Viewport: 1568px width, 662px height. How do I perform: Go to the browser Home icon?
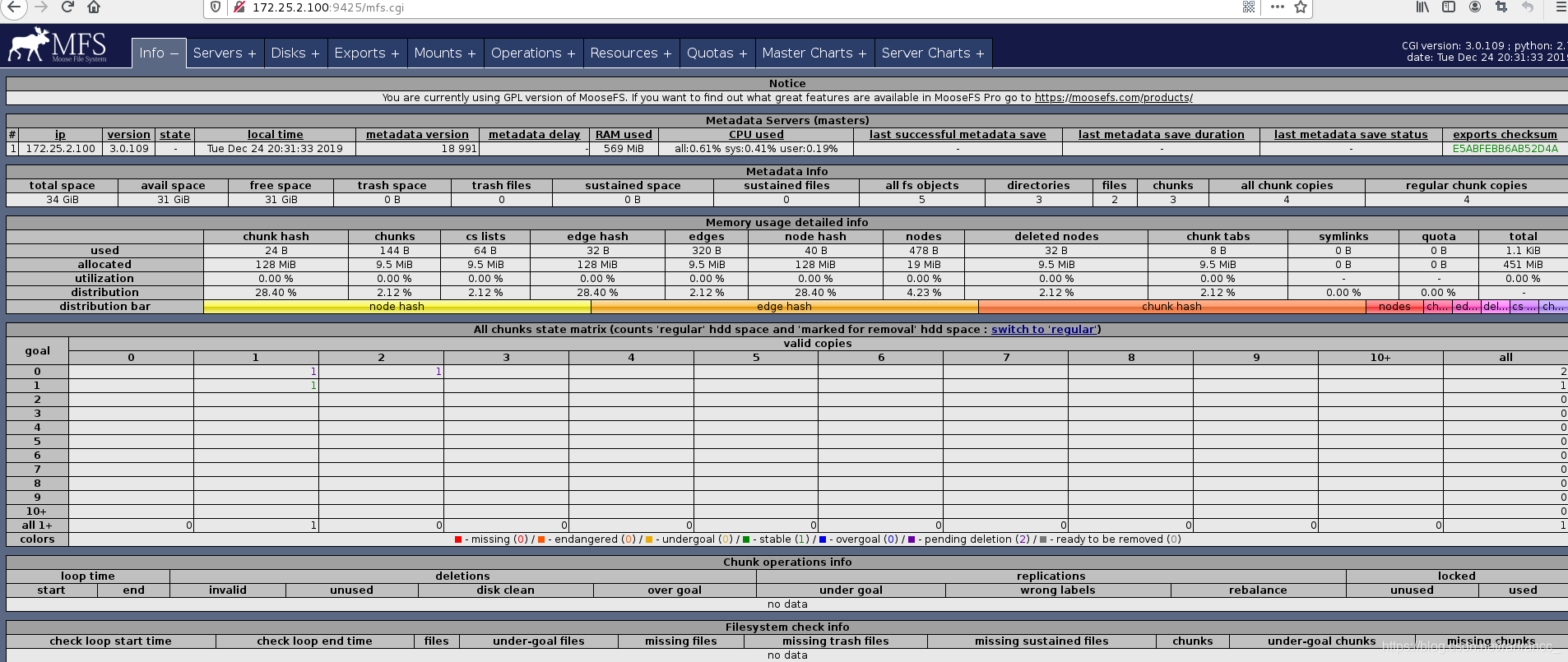94,7
